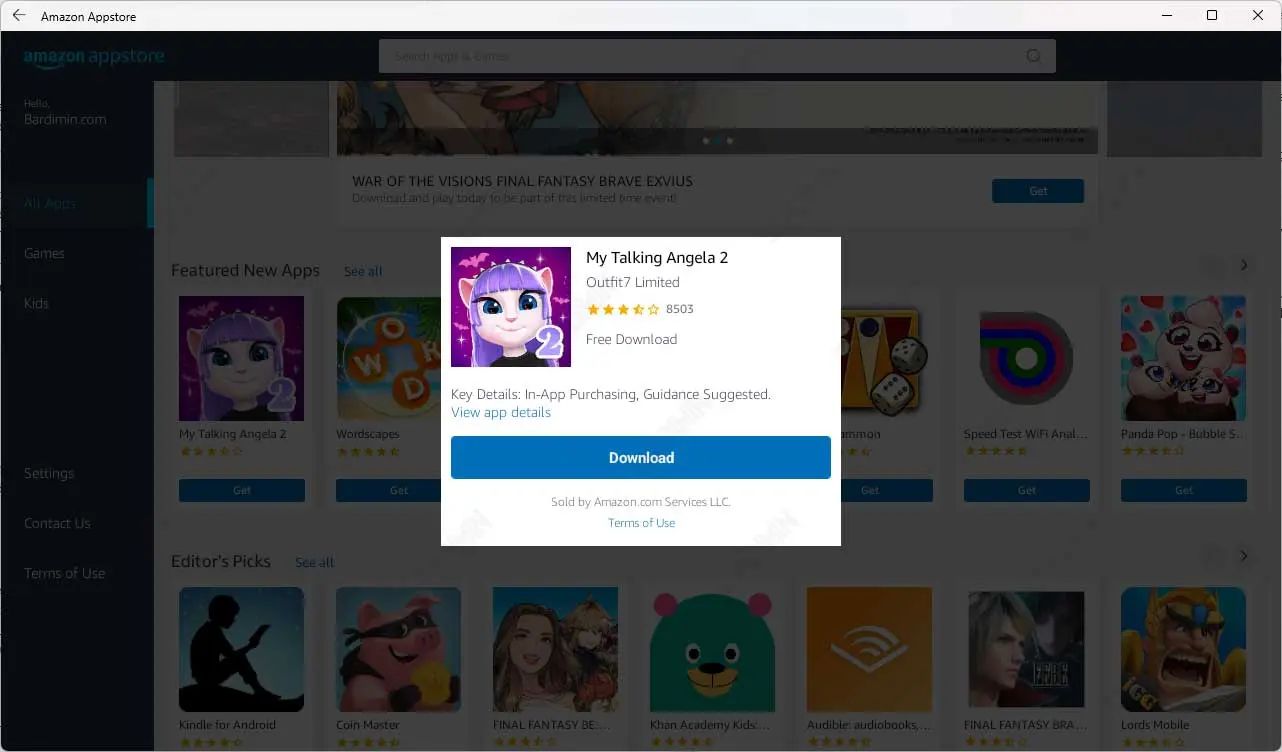Open the View app details link
Viewport: 1282px width, 752px height.
pos(501,412)
